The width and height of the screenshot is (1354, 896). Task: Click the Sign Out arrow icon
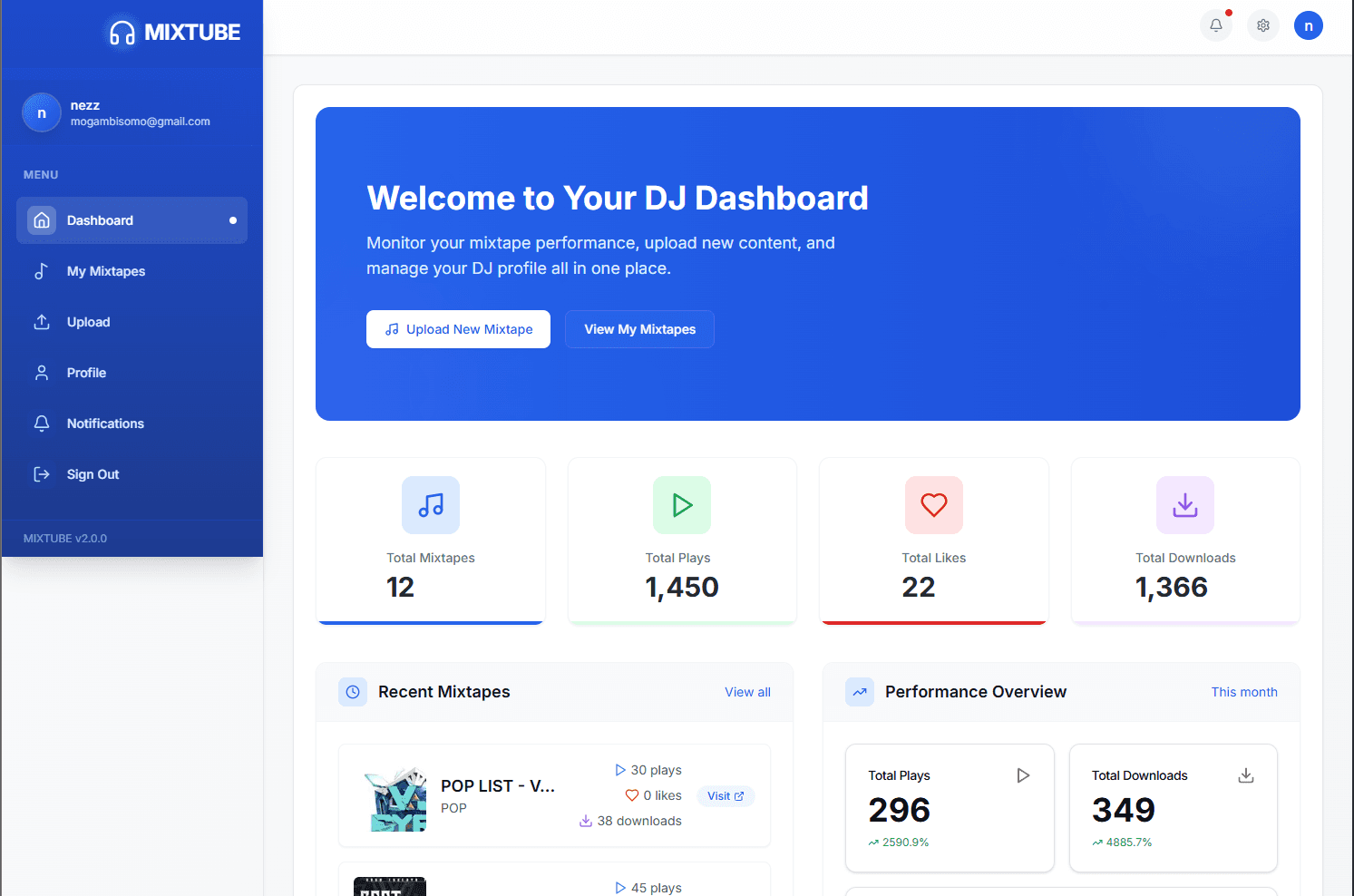tap(42, 473)
